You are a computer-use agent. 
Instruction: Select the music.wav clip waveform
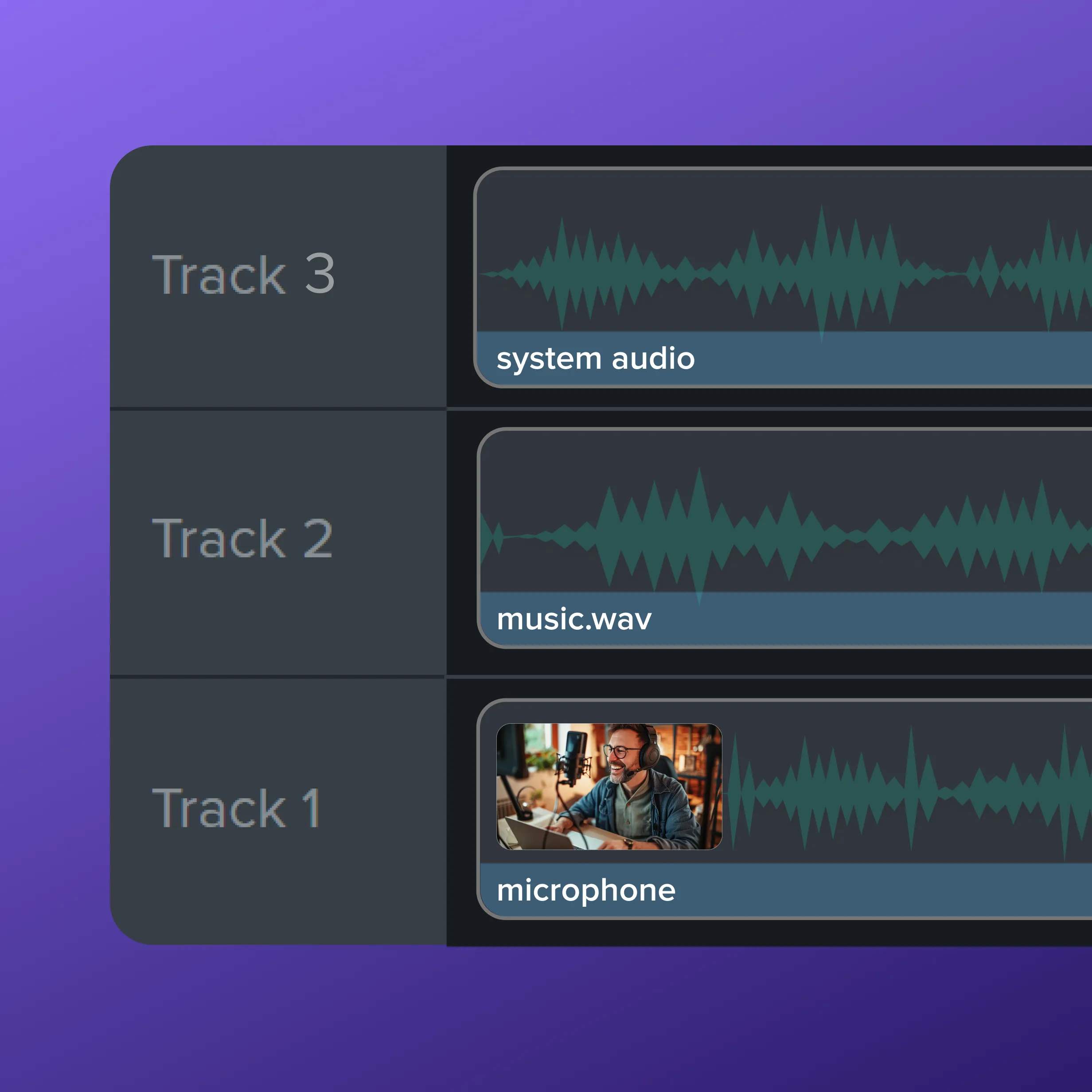click(786, 536)
